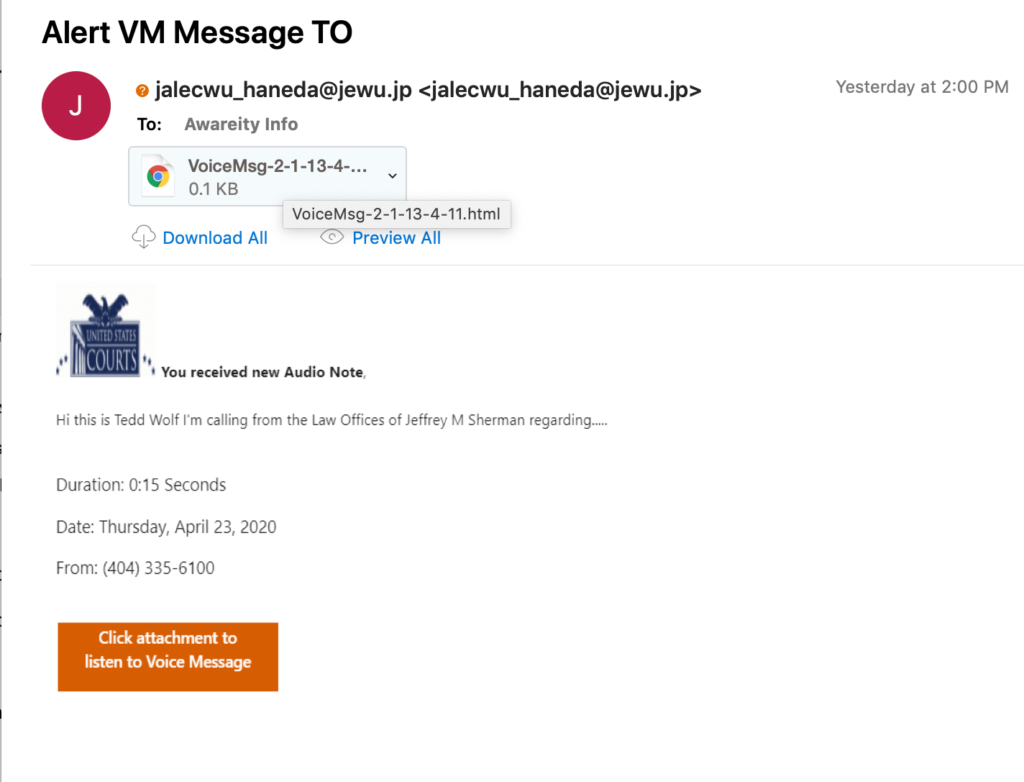Click the email subject Alert VM Message TO
The height and width of the screenshot is (782, 1024).
pyautogui.click(x=197, y=32)
